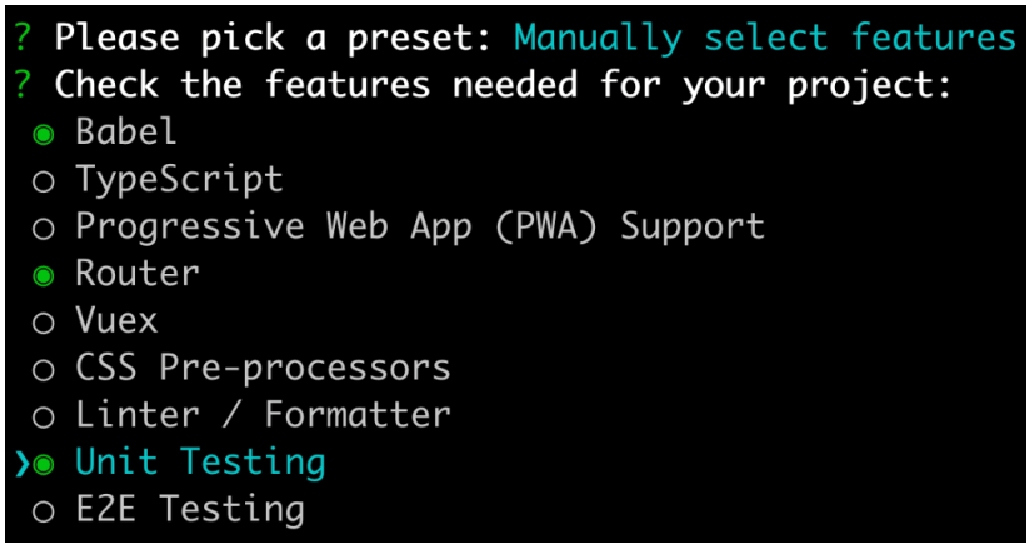Viewport: 1033px width, 550px height.
Task: Enable the CSS Pre-processors circle
Action: pyautogui.click(x=43, y=370)
